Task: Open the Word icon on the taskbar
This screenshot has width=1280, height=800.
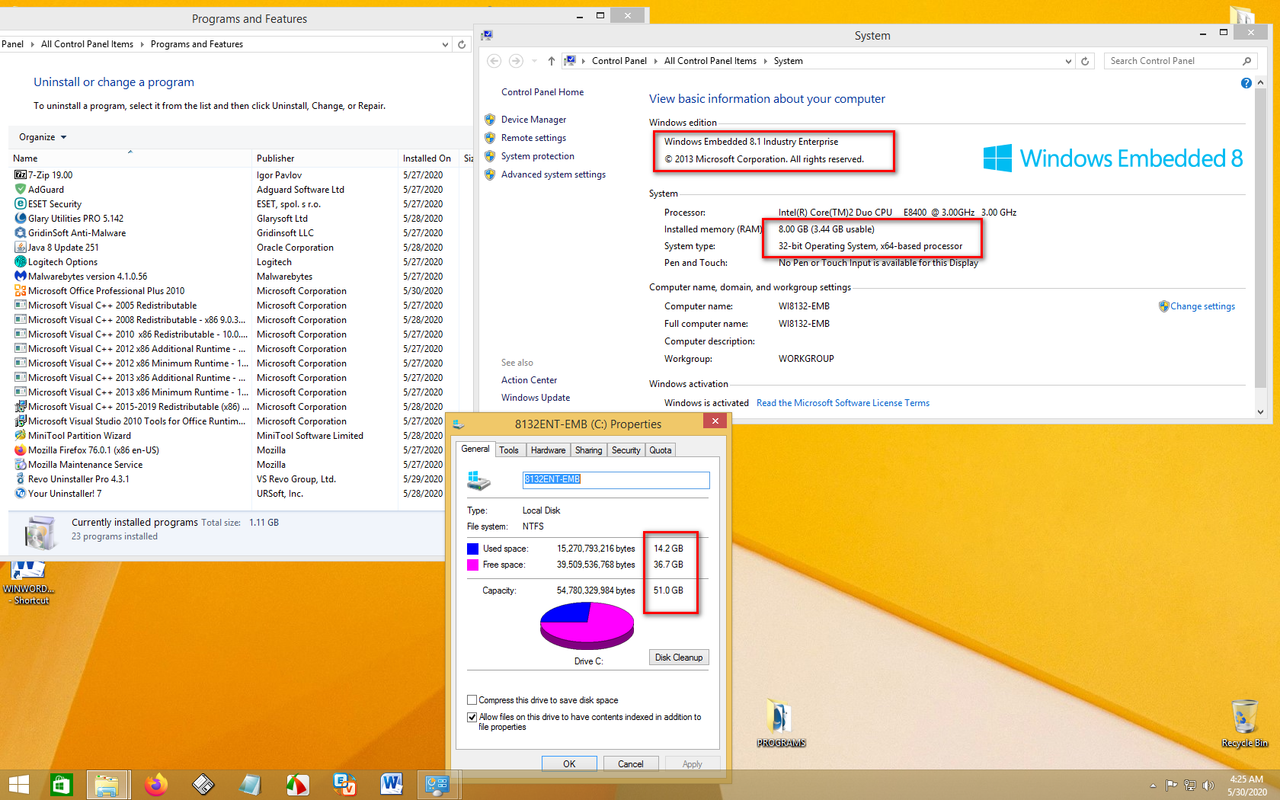Action: click(391, 785)
